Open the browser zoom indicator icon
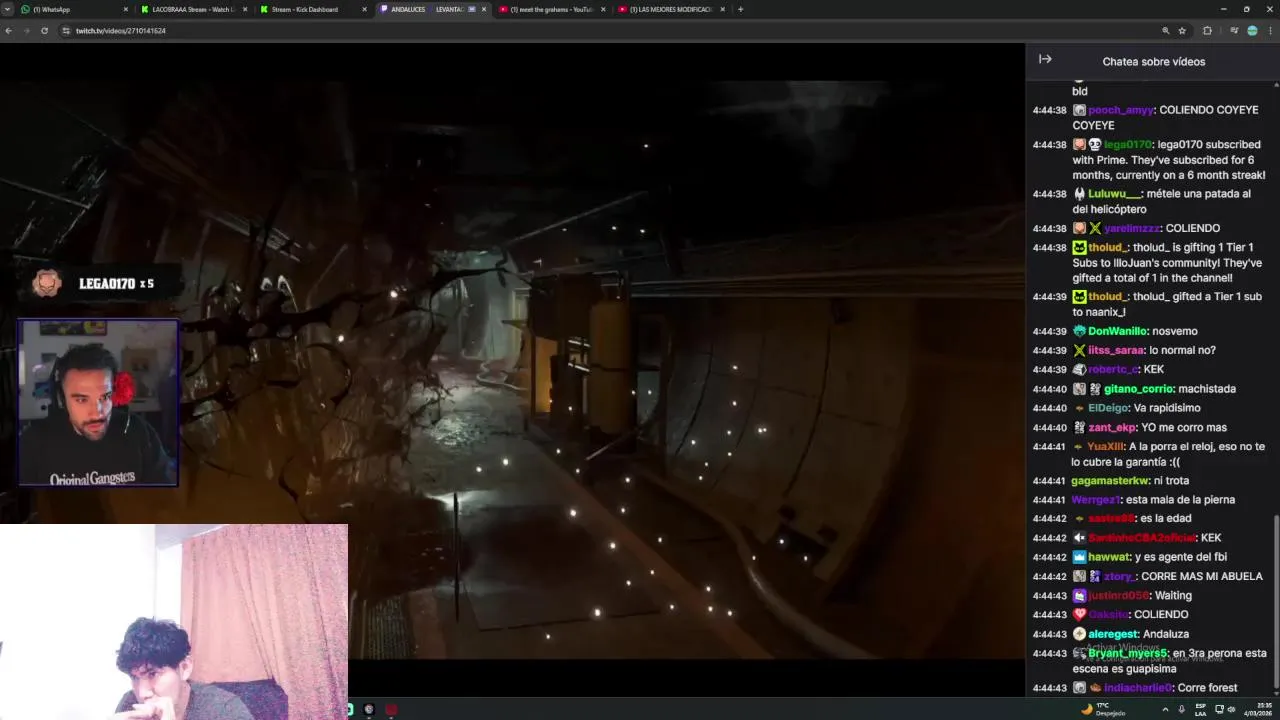 [x=1164, y=31]
